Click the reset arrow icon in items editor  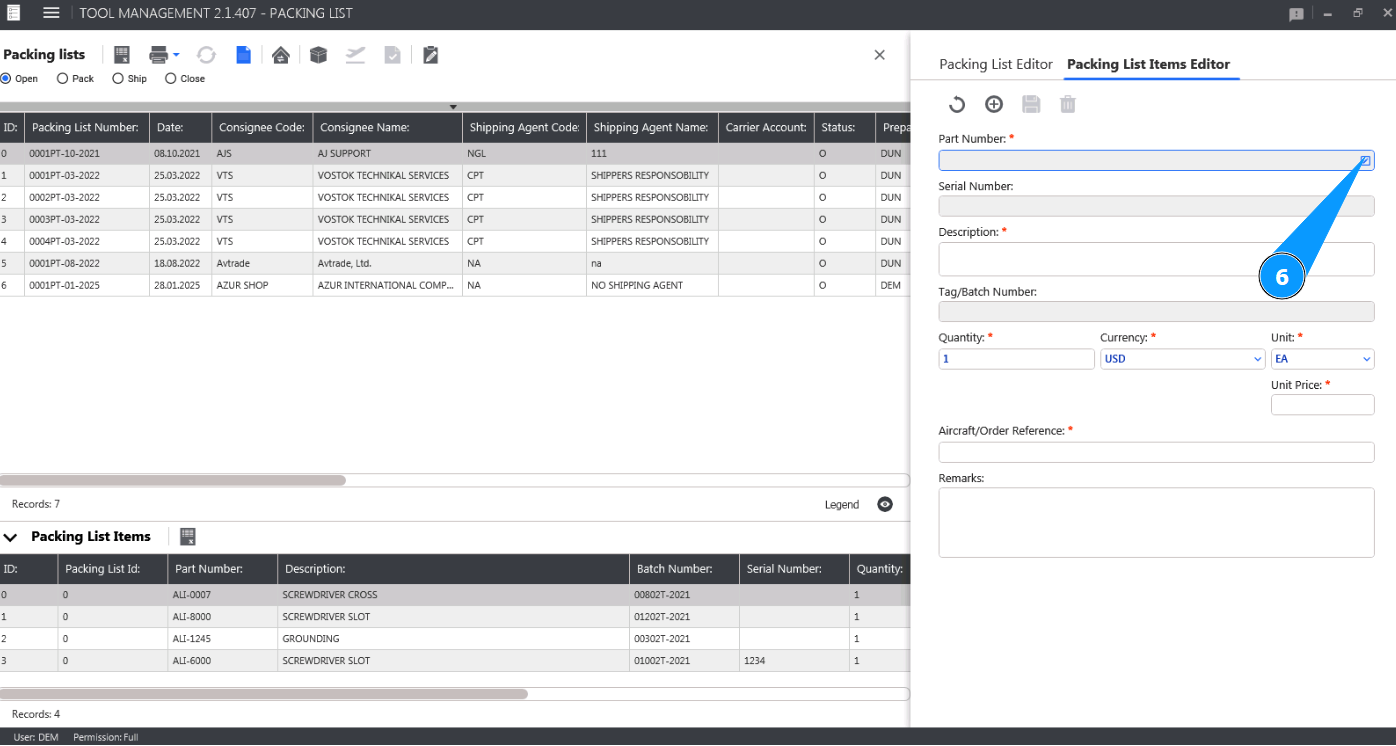(x=957, y=104)
